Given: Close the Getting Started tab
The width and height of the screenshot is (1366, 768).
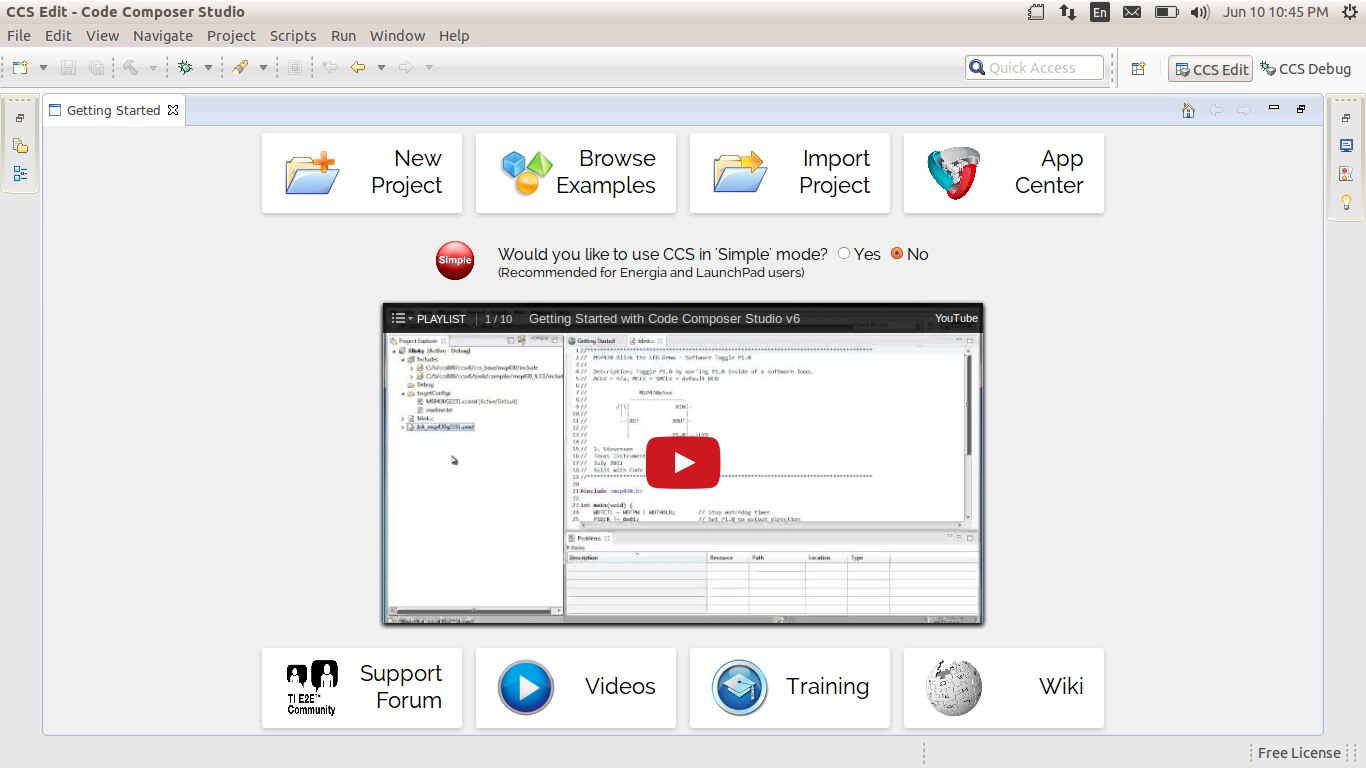Looking at the screenshot, I should click(173, 110).
